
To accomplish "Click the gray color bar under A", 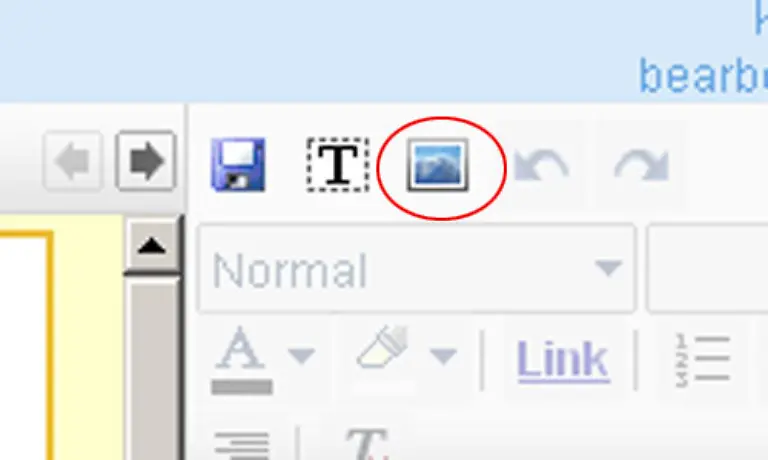I will pyautogui.click(x=242, y=387).
